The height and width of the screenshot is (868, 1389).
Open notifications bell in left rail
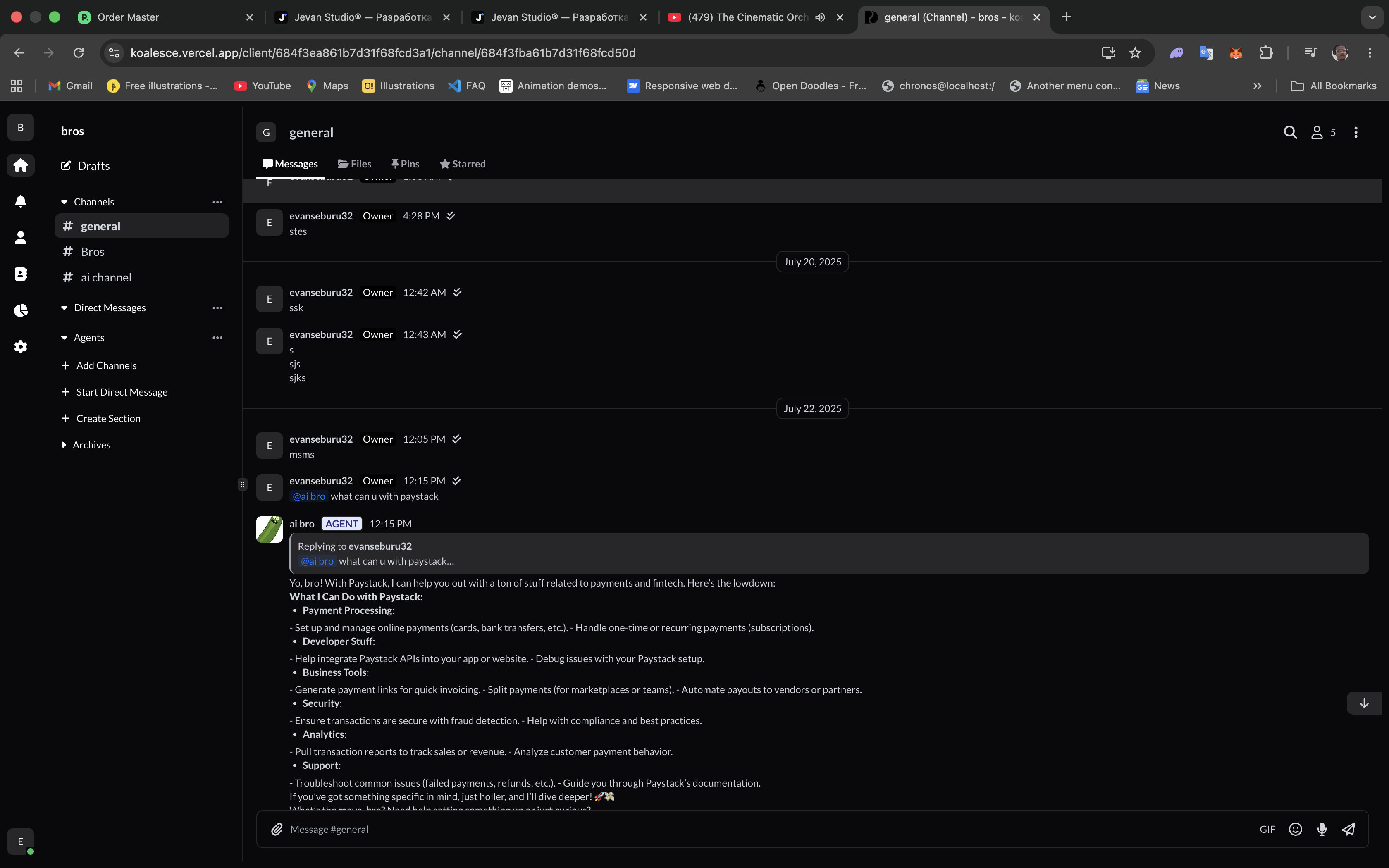point(21,202)
